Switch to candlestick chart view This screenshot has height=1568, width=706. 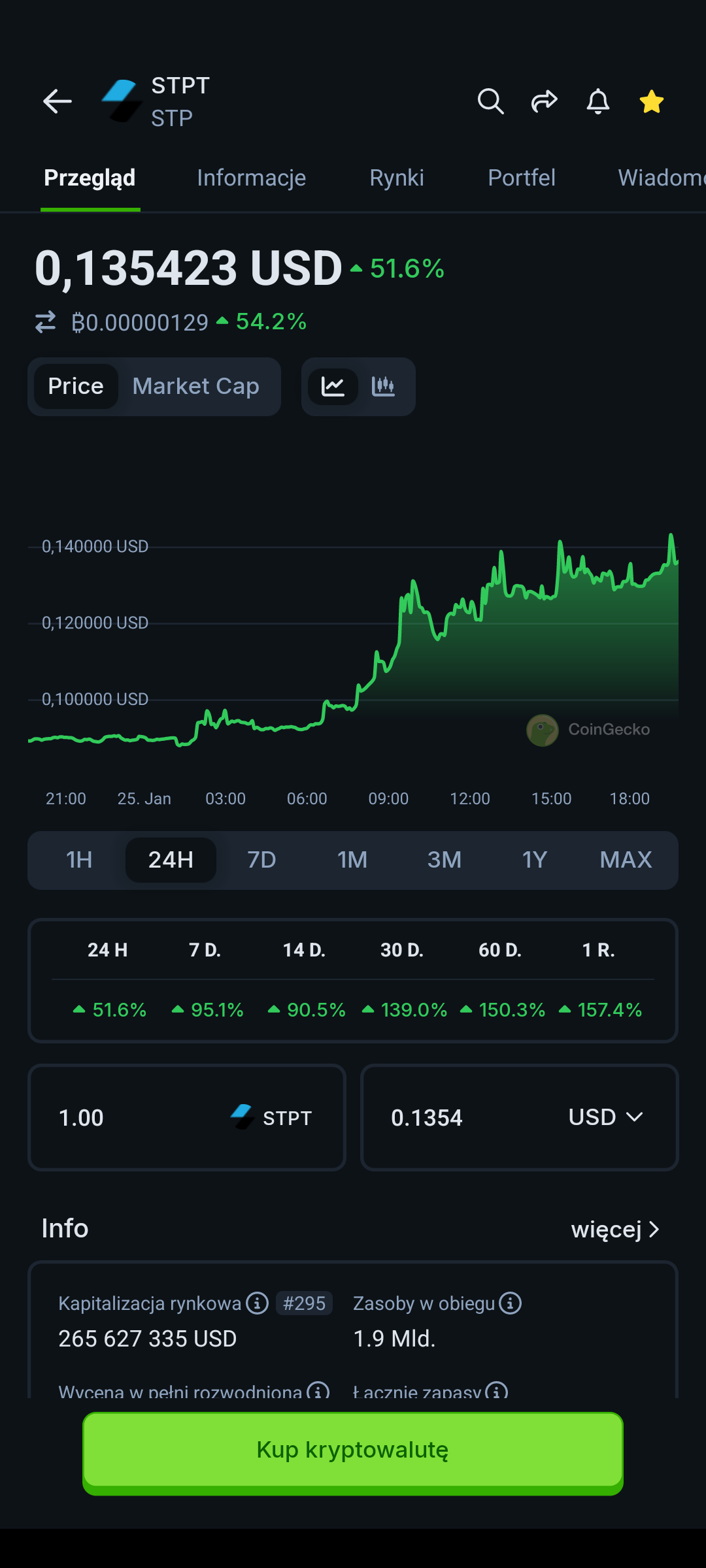tap(383, 387)
